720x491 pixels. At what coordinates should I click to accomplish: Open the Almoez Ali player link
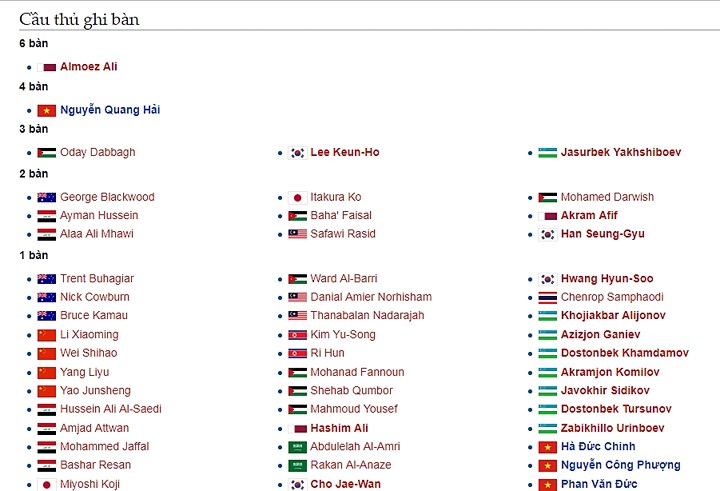click(x=89, y=67)
